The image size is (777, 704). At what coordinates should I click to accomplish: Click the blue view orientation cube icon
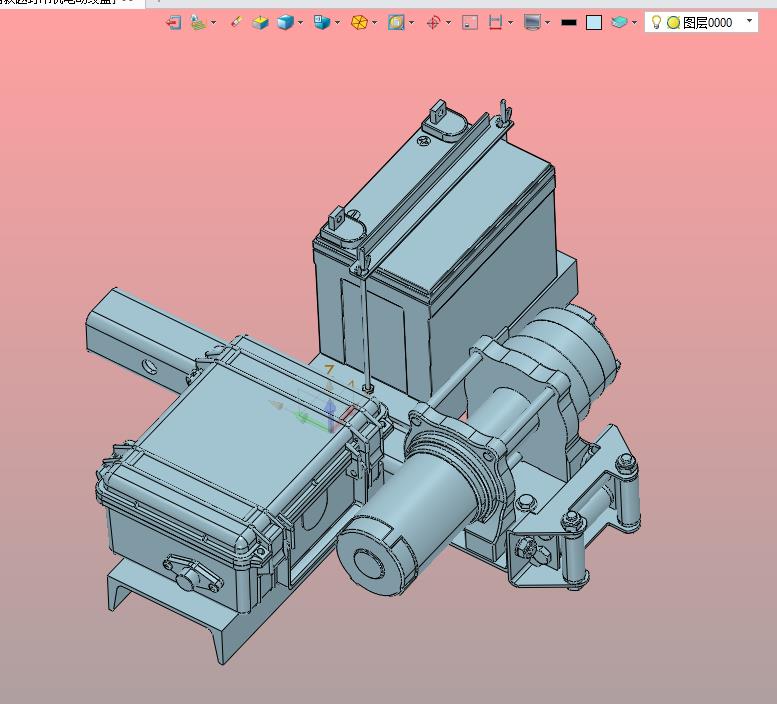pos(321,22)
